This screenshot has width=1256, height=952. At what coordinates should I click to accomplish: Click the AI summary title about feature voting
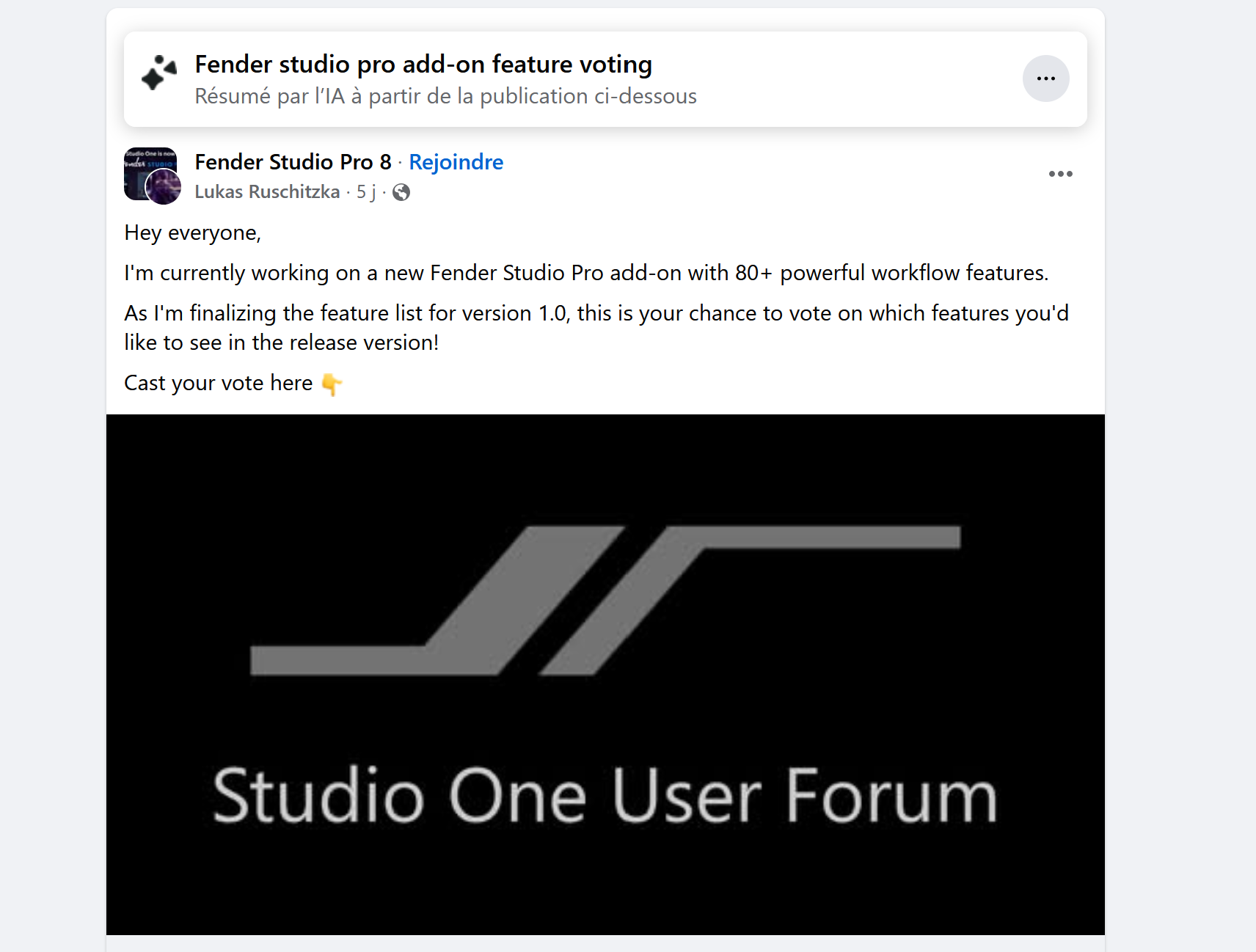point(423,65)
